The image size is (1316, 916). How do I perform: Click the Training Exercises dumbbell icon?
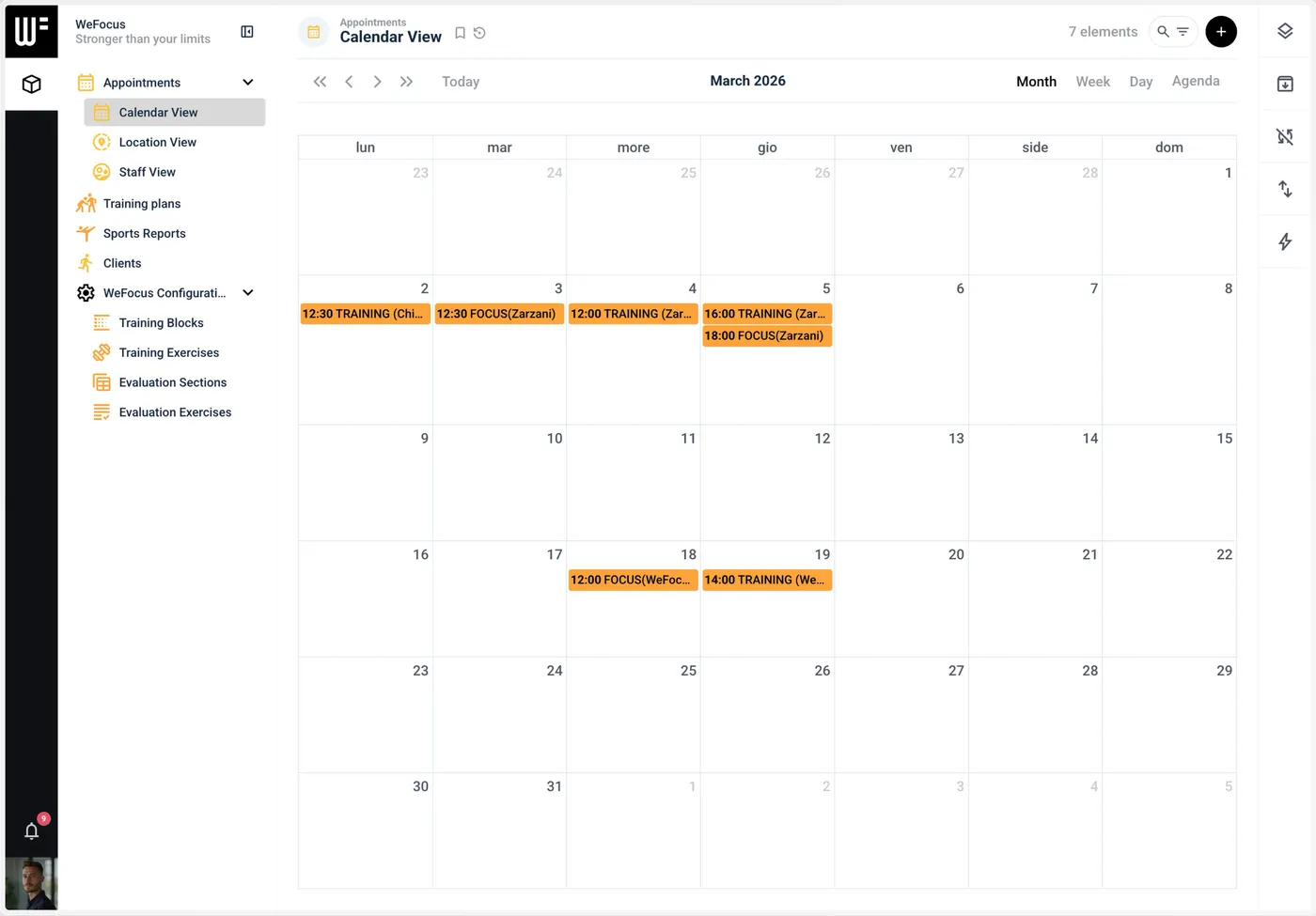coord(102,353)
